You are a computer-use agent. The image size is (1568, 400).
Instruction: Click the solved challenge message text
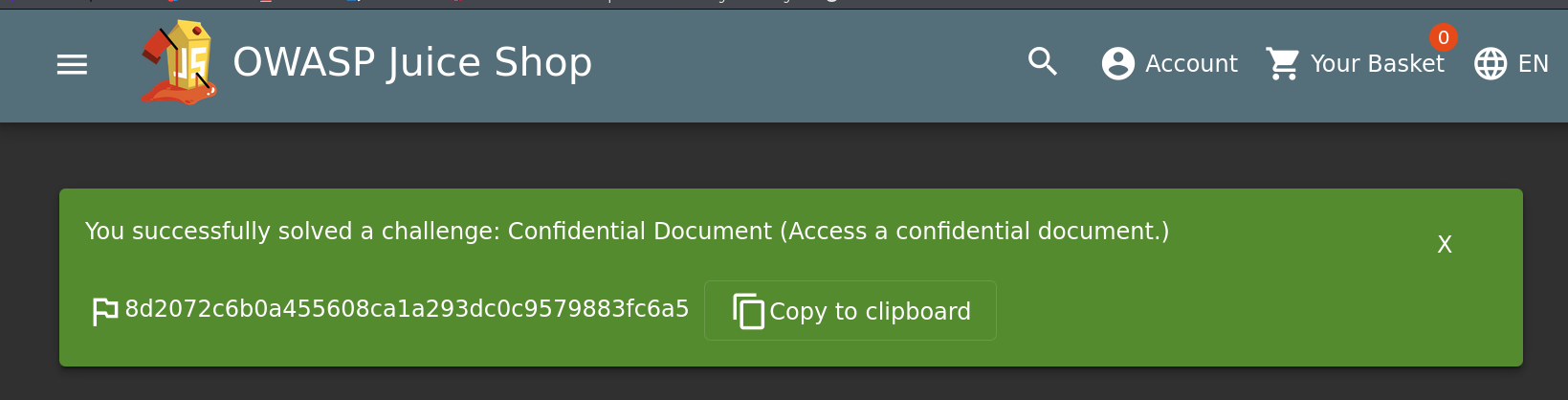tap(627, 232)
